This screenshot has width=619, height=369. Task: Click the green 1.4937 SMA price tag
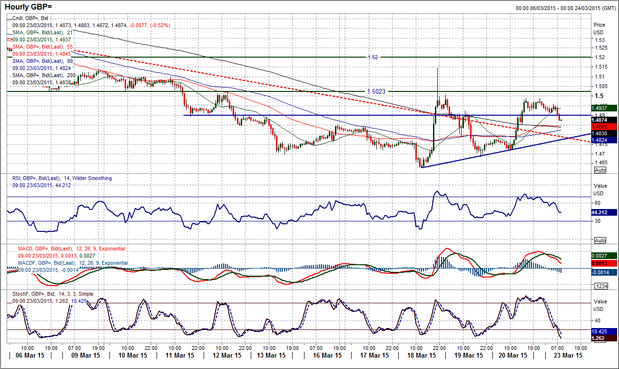tap(604, 108)
